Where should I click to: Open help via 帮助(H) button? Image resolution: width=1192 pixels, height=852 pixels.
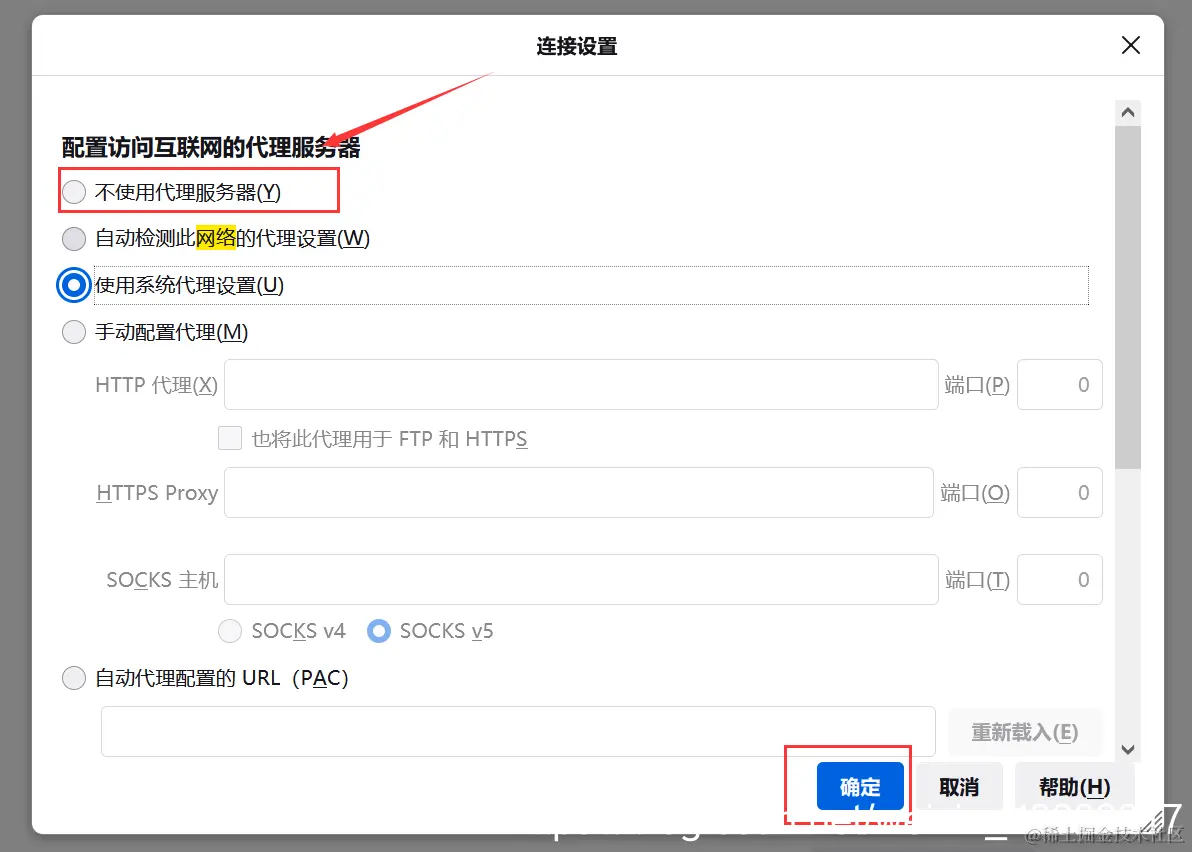pos(1073,786)
